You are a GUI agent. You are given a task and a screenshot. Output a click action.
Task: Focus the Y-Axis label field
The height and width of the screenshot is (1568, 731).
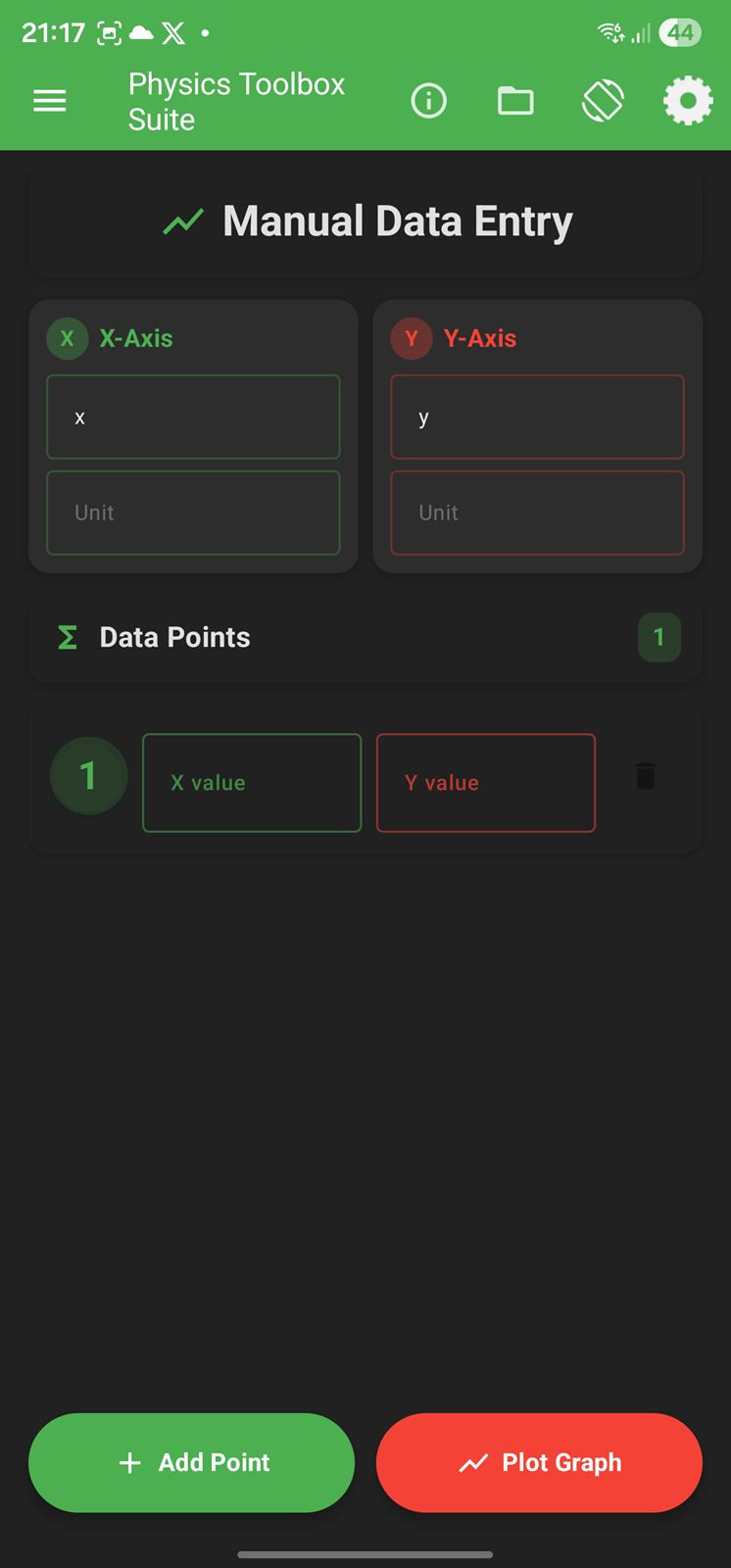[537, 417]
